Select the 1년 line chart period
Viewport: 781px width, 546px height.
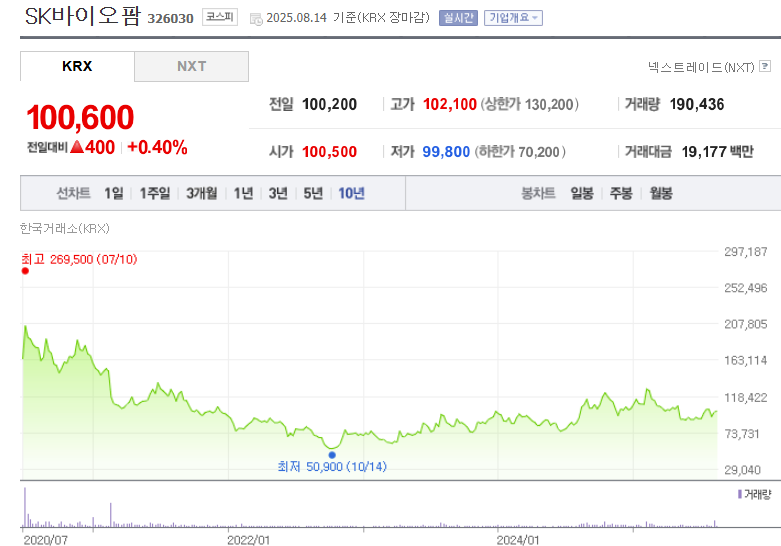[x=244, y=193]
